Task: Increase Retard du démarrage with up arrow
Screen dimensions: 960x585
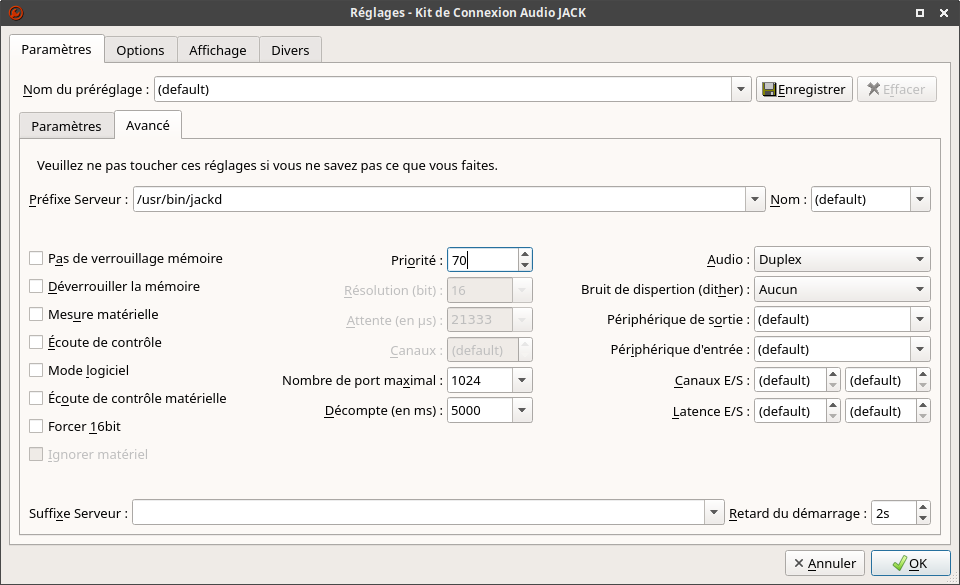Action: coord(922,507)
